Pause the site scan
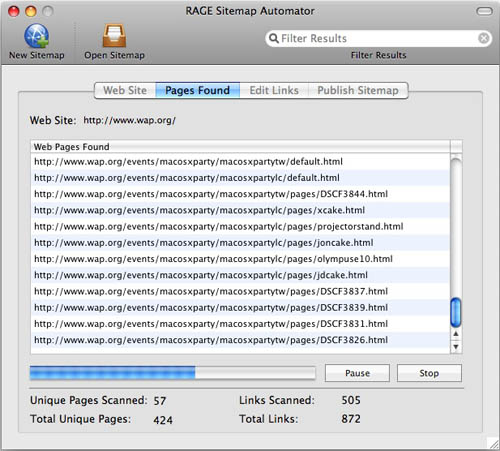Viewport: 500px width, 451px height. pos(357,373)
